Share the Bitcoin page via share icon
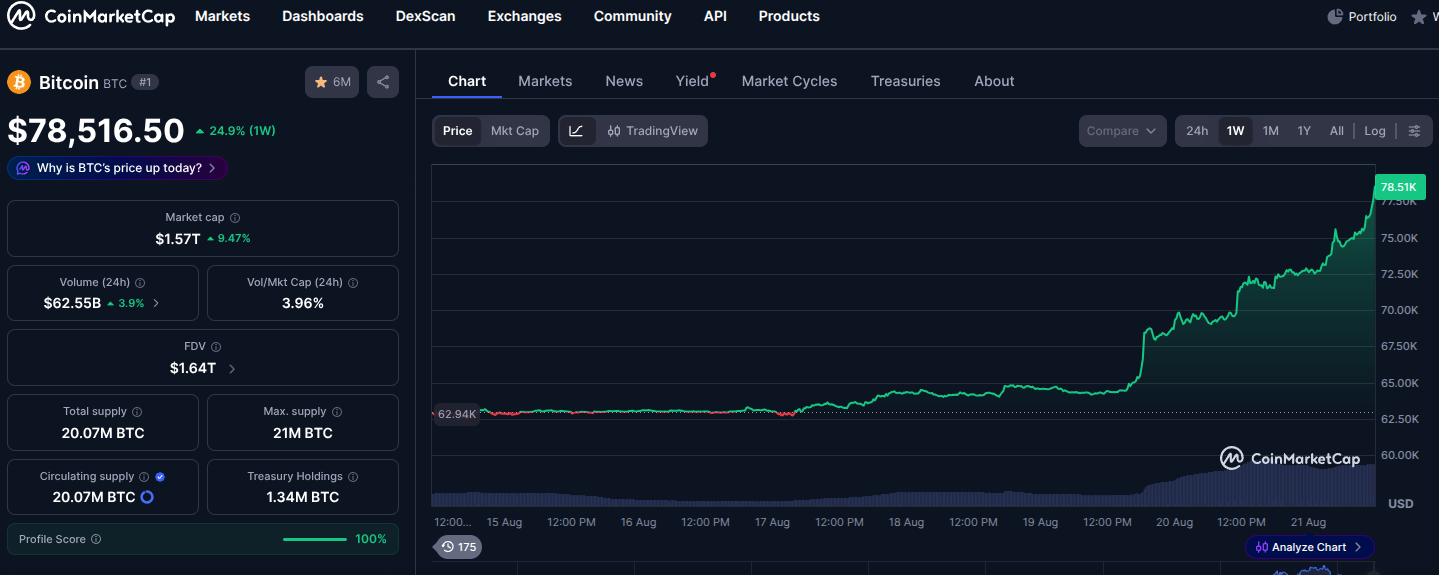Screen dimensions: 1439x575 click(x=383, y=82)
